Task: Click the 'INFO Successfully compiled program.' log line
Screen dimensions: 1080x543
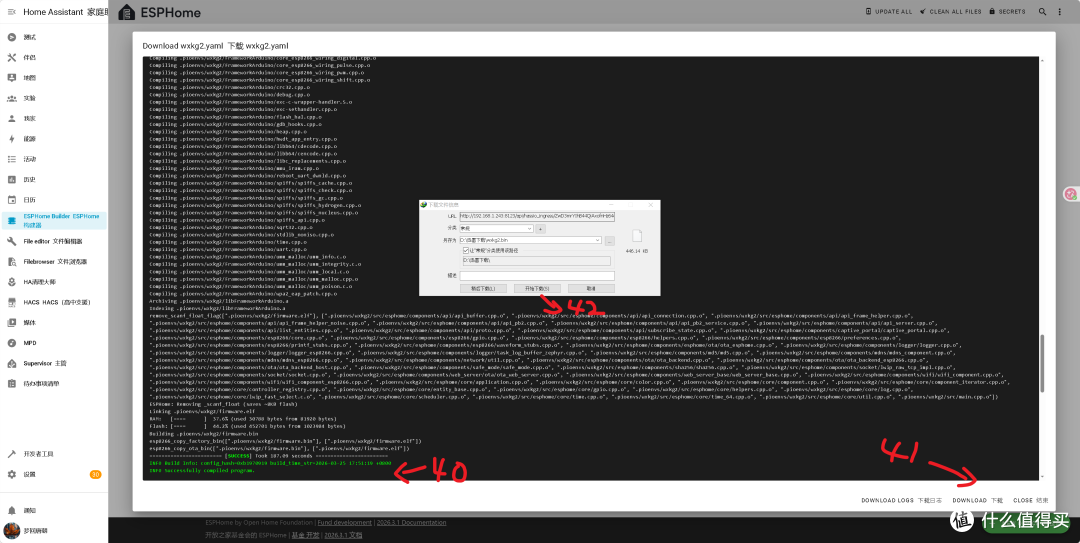Action: click(x=202, y=471)
